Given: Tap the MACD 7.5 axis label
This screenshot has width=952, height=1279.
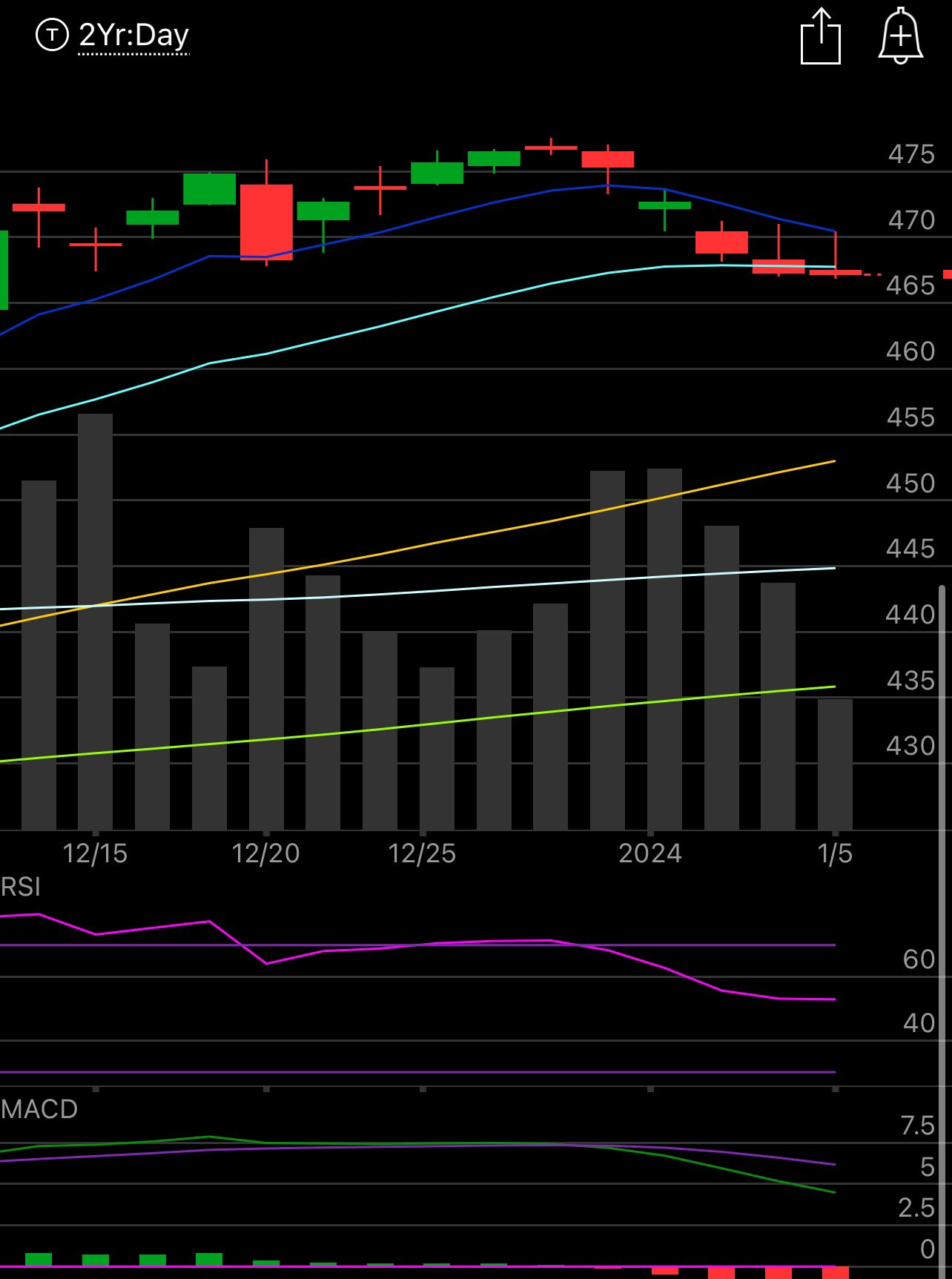Looking at the screenshot, I should (918, 1126).
